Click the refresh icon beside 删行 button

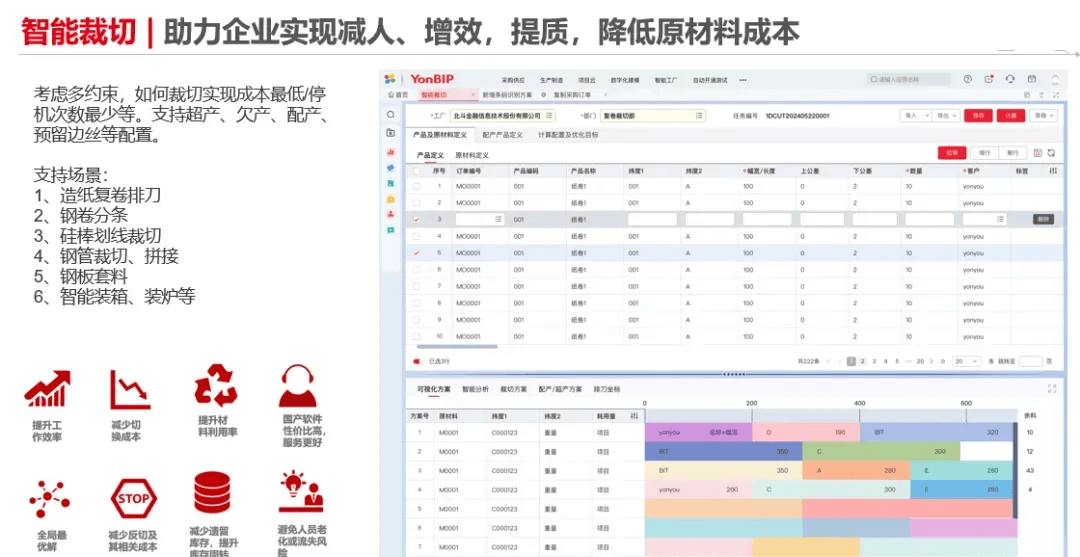1052,153
